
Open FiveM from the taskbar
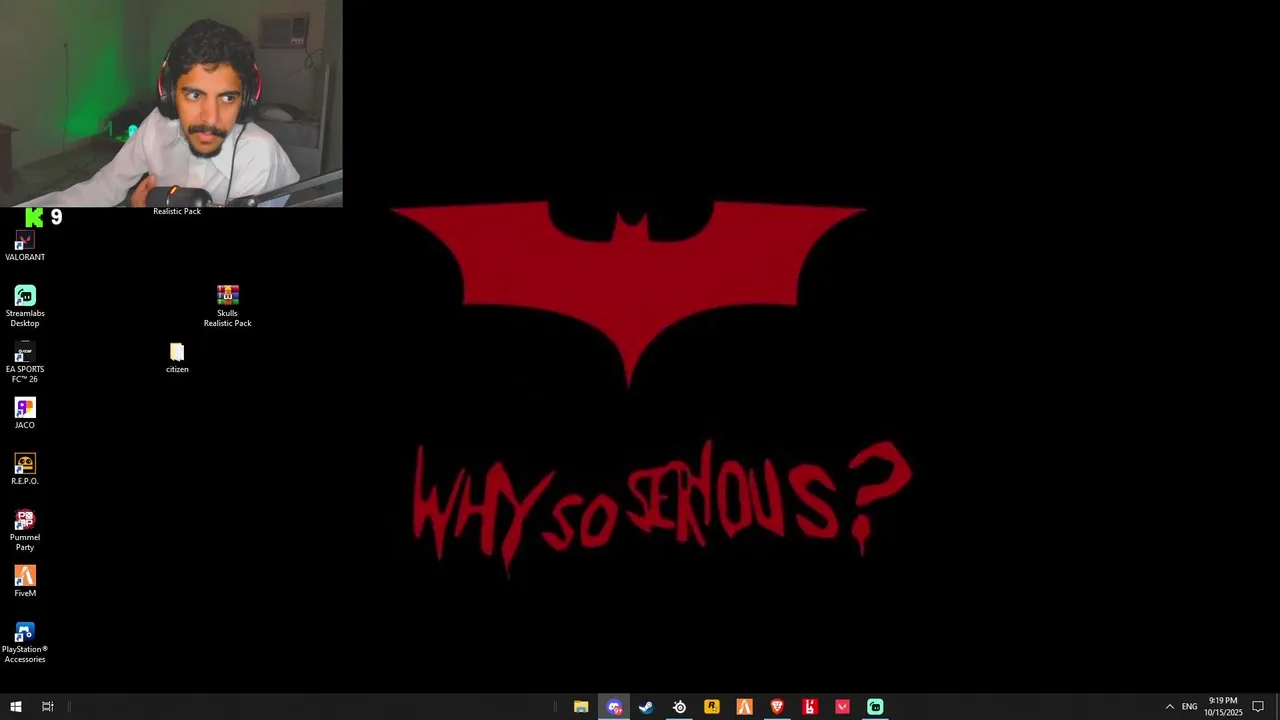tap(745, 707)
